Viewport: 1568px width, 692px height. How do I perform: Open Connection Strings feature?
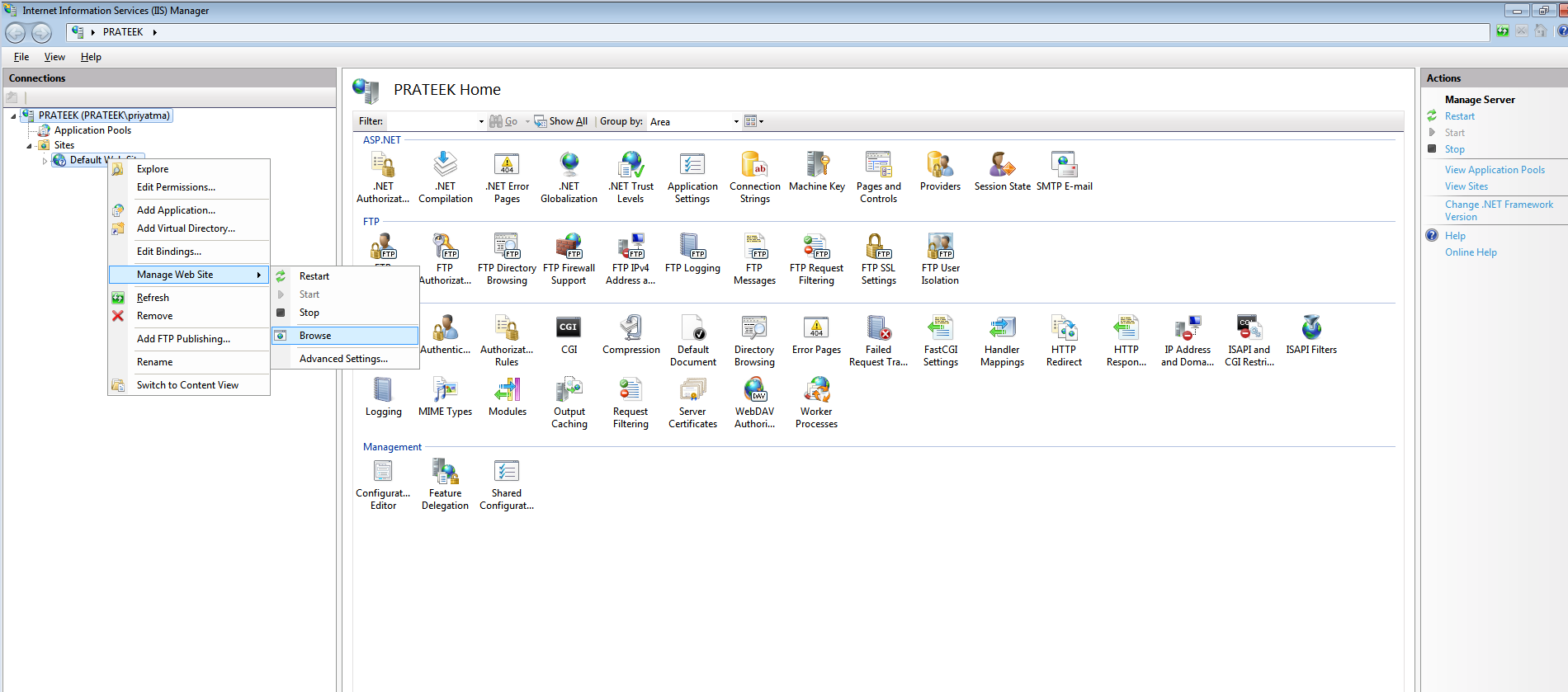[755, 177]
